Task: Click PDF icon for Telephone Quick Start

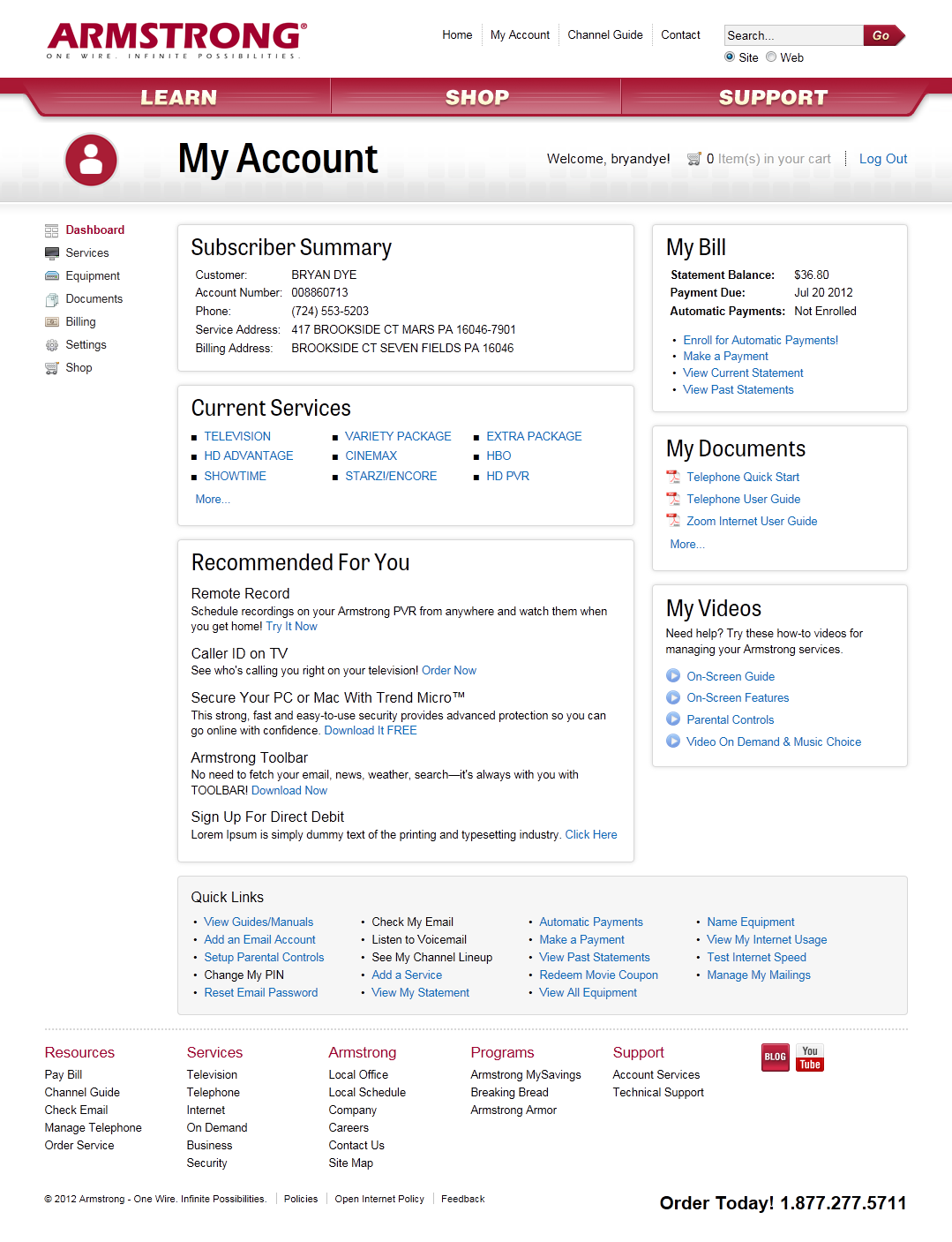Action: pos(673,478)
